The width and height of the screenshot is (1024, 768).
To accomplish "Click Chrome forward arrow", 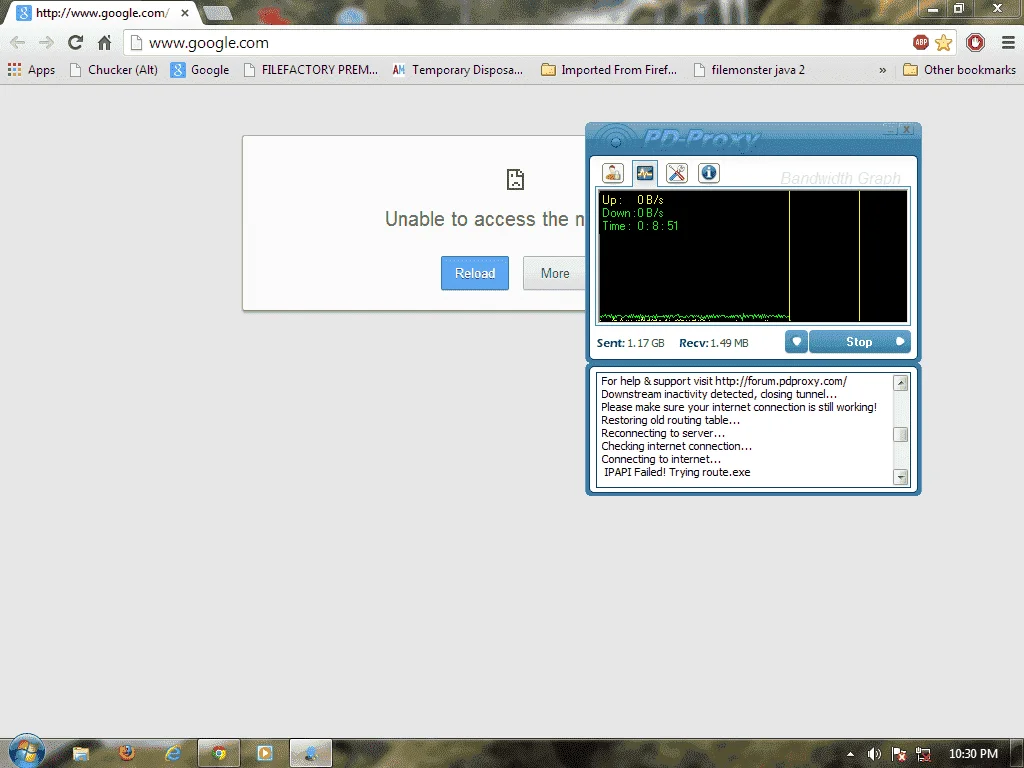I will pyautogui.click(x=46, y=43).
